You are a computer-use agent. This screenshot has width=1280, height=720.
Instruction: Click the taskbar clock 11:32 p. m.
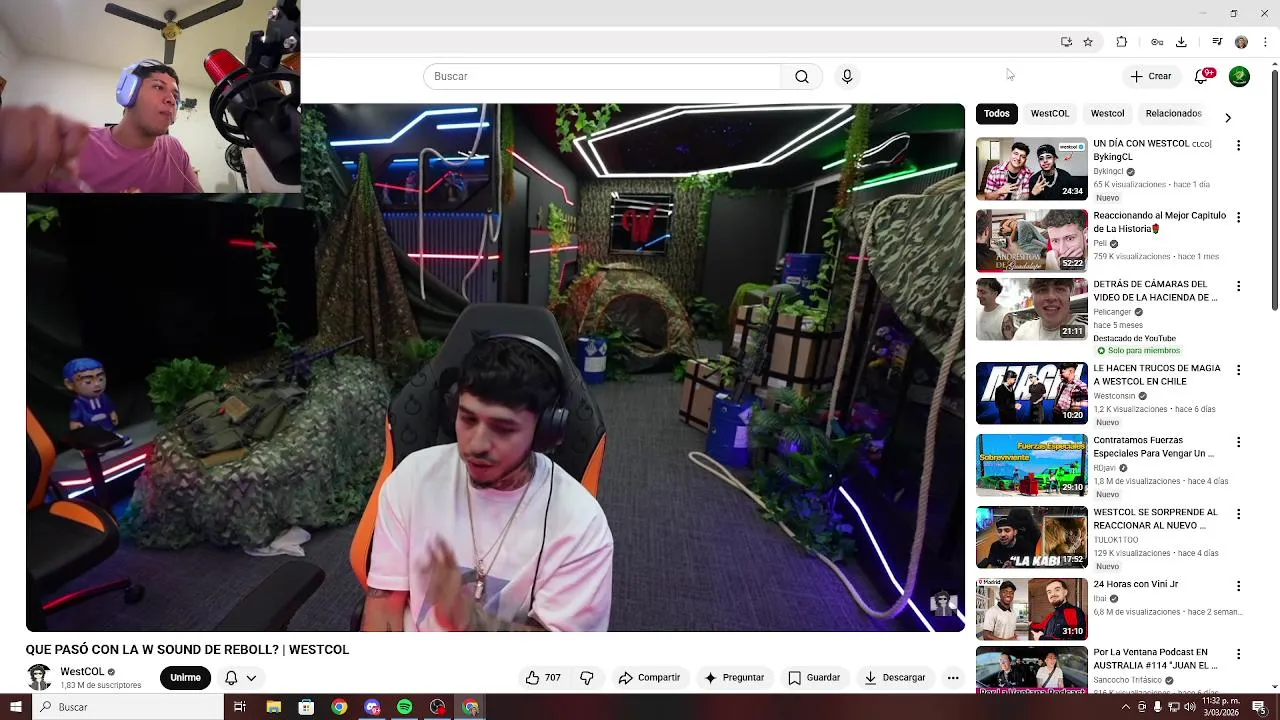tap(1222, 707)
